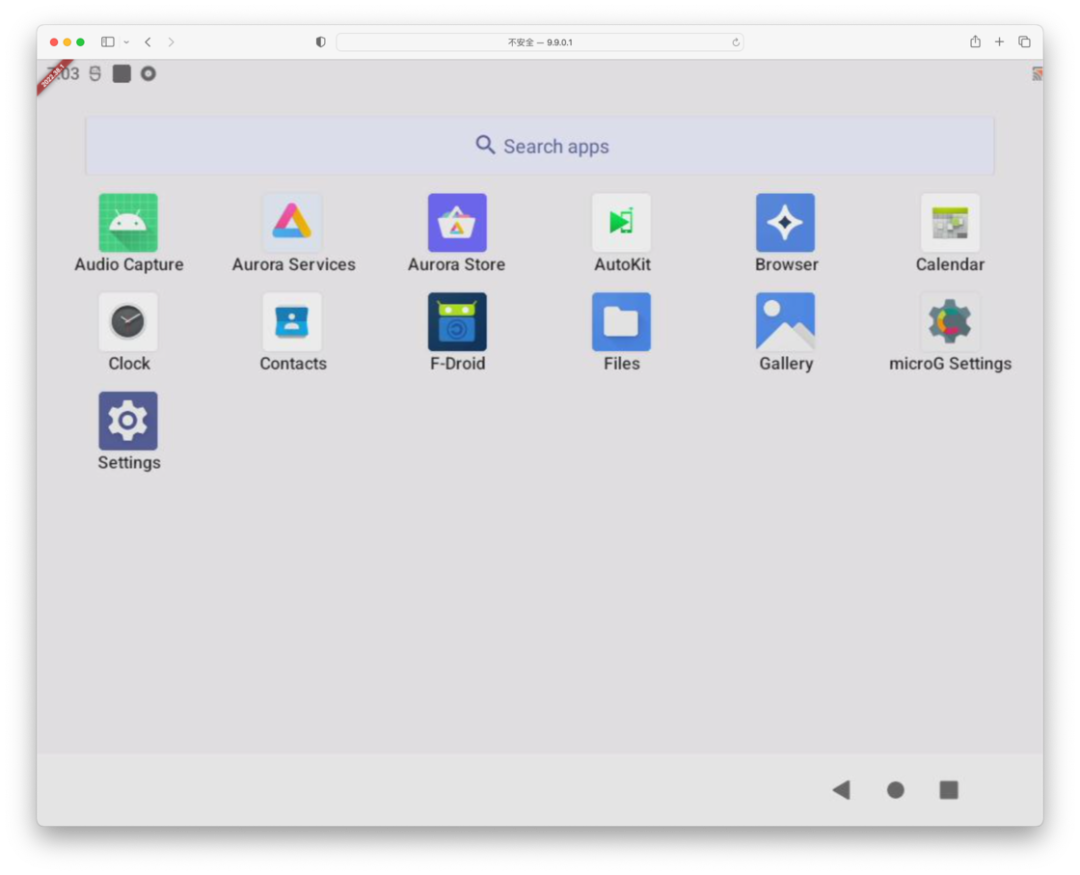Reload the page in Safari
The width and height of the screenshot is (1080, 875).
tap(736, 42)
